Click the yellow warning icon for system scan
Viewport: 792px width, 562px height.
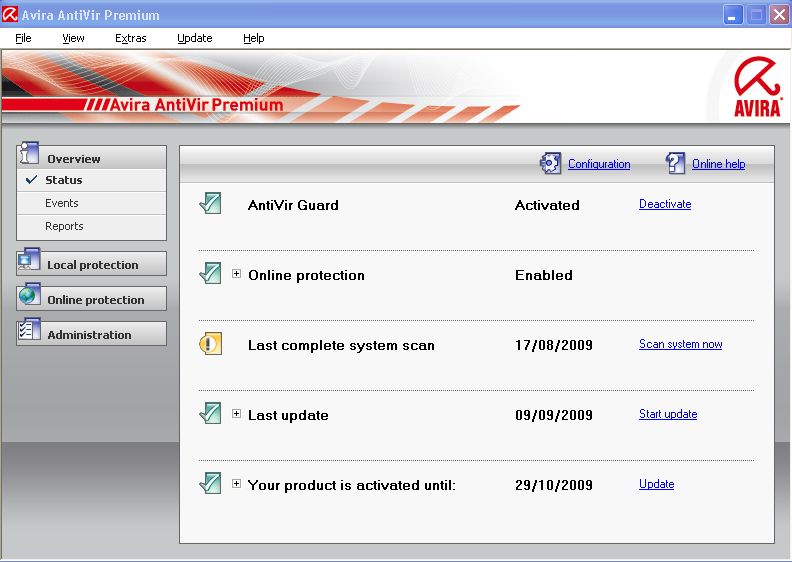click(x=210, y=344)
